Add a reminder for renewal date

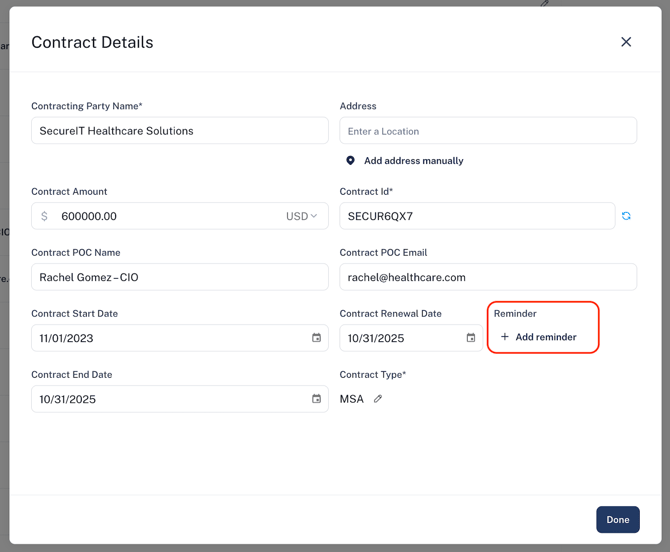538,337
